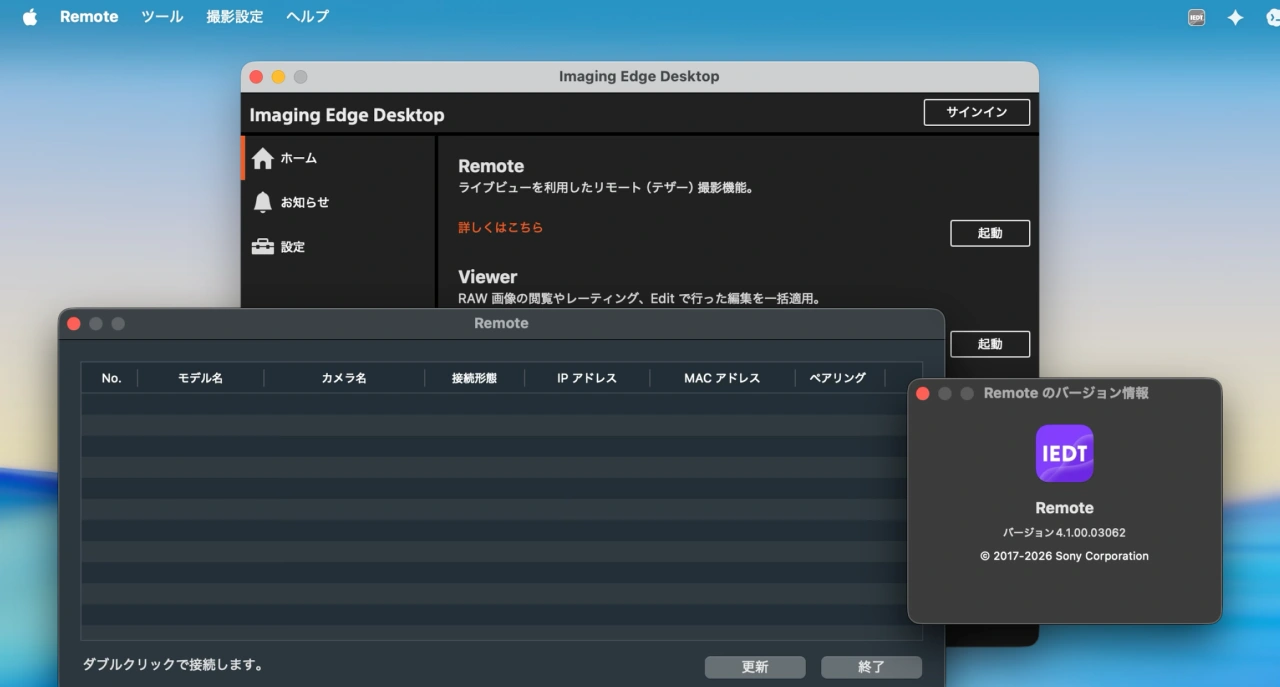Click ダブルクリックで接続します。 hint text

pyautogui.click(x=173, y=665)
